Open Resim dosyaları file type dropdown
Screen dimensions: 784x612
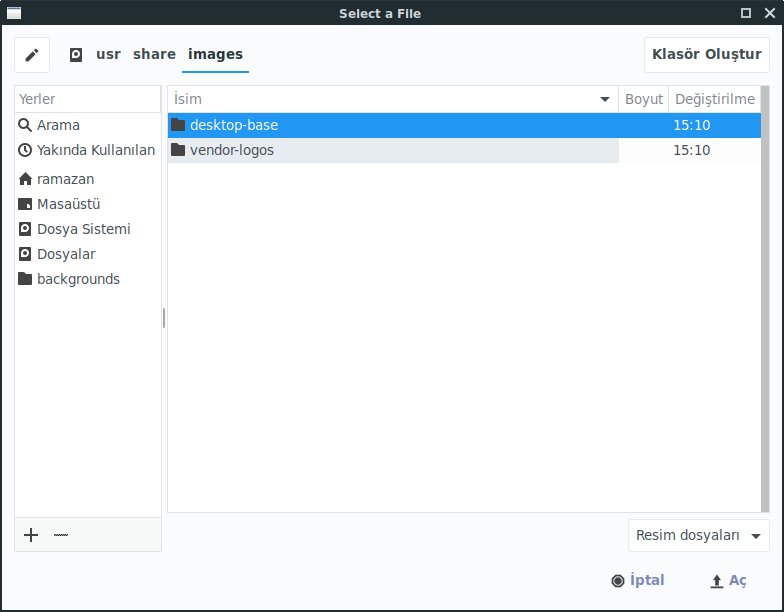coord(698,536)
